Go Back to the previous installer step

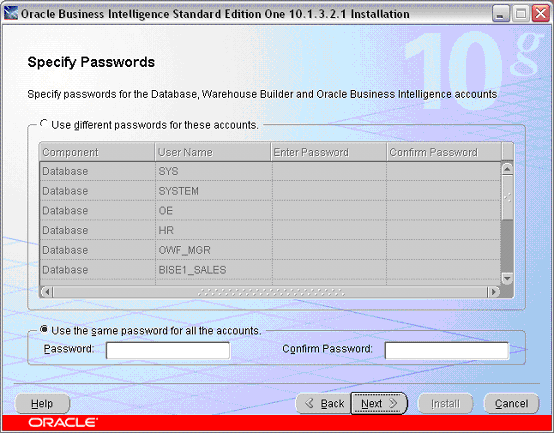coord(324,403)
